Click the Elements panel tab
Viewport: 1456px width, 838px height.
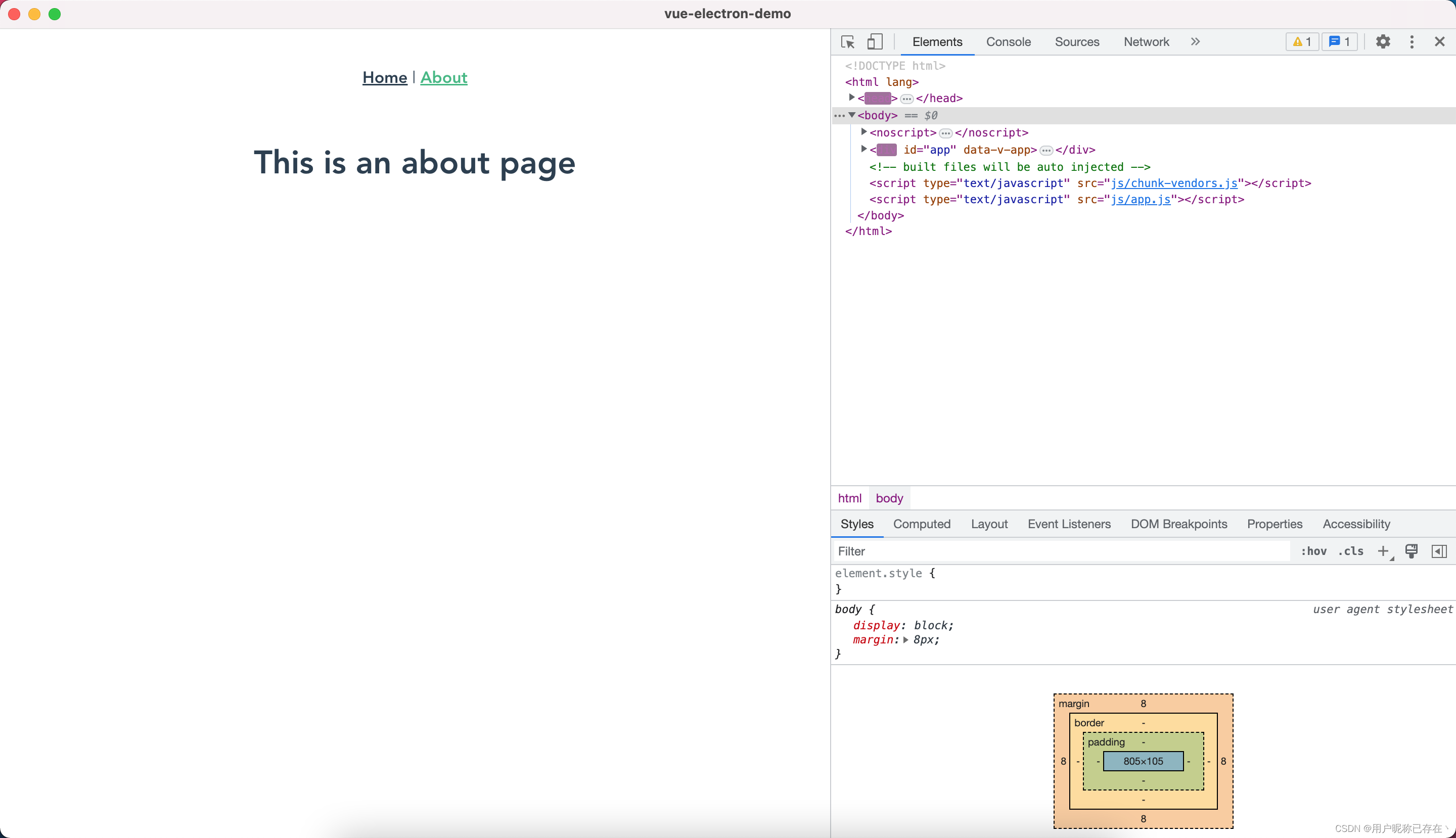point(936,41)
